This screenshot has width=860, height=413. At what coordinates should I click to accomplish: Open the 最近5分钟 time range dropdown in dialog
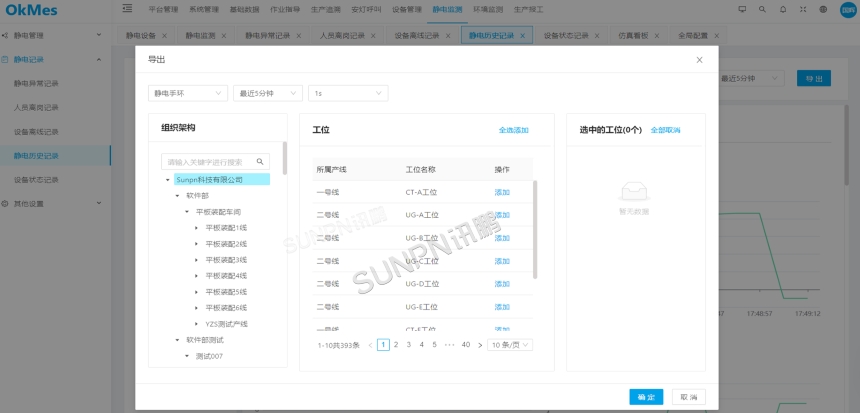[268, 93]
